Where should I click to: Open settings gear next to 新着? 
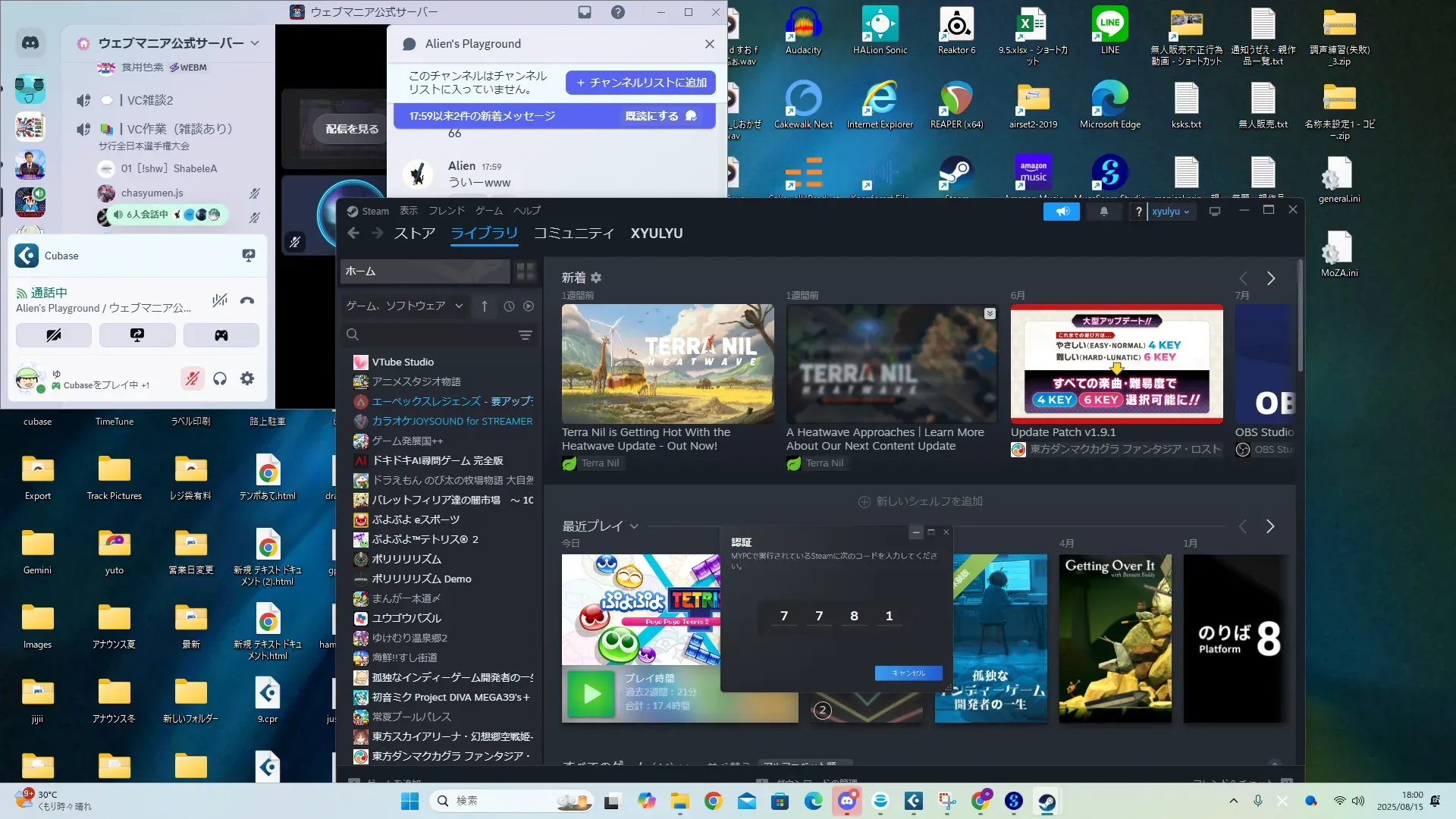596,278
